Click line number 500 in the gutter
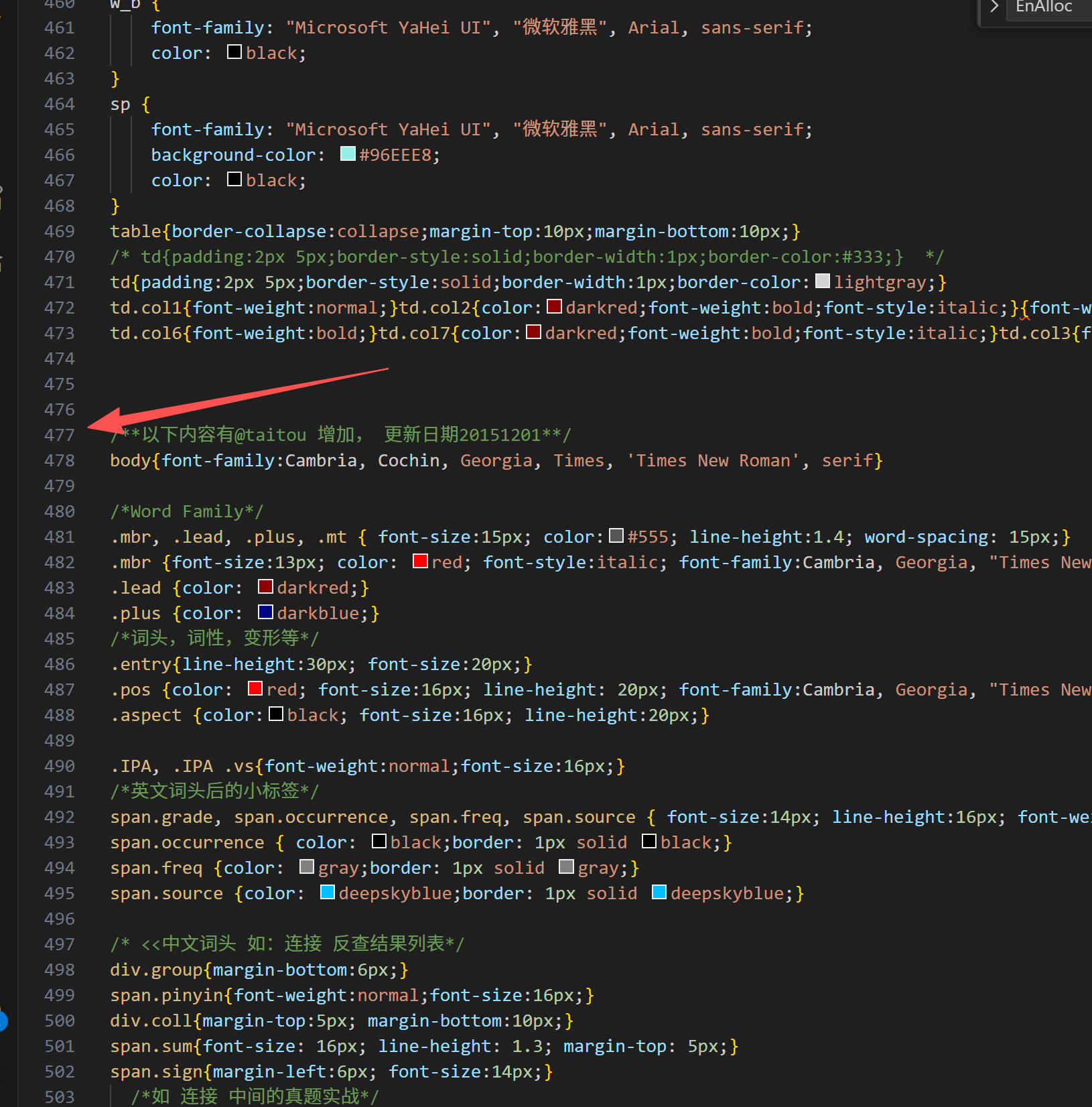The height and width of the screenshot is (1107, 1092). (x=59, y=1021)
